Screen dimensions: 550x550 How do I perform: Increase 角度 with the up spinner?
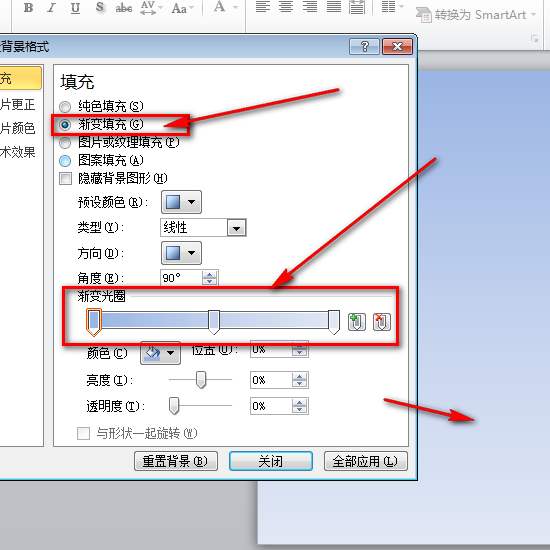pos(209,275)
